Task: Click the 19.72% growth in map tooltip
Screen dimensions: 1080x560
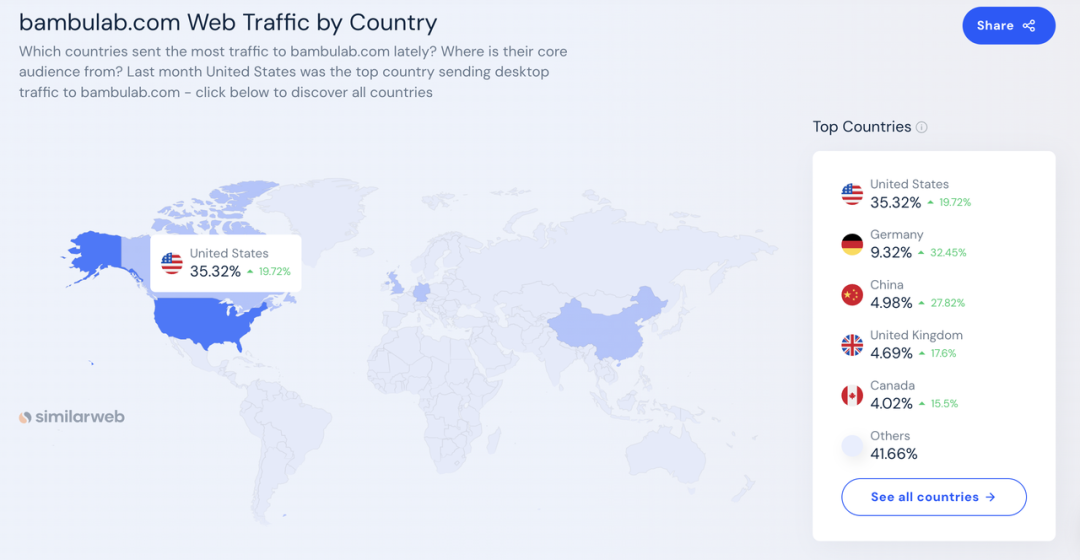Action: point(274,271)
